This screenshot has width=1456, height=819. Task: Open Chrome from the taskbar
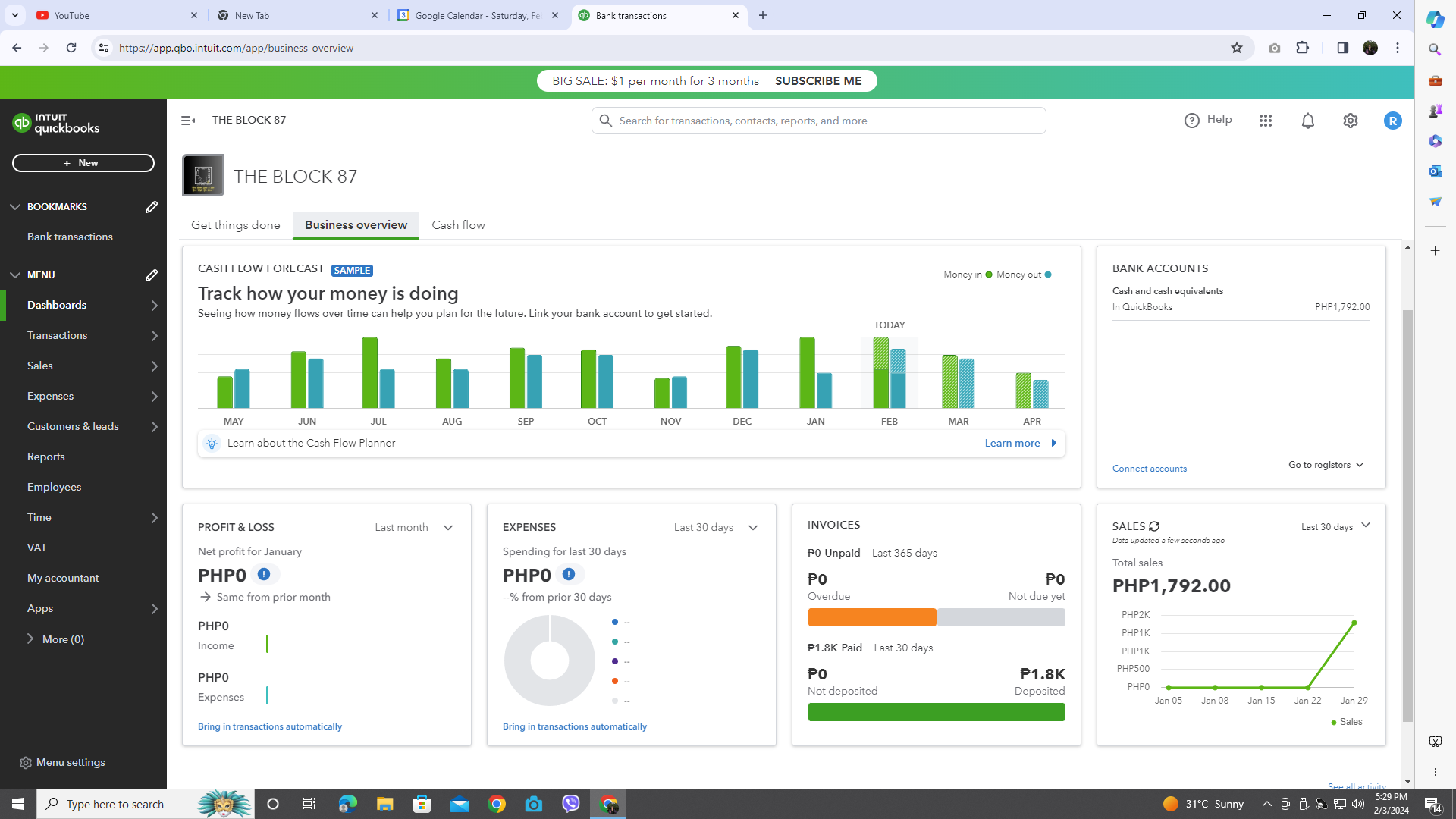[x=497, y=804]
